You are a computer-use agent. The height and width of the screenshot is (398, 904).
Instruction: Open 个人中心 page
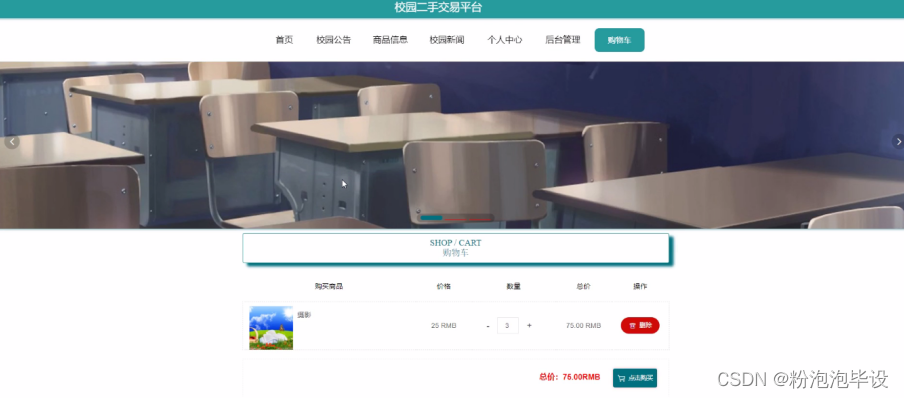(x=505, y=40)
